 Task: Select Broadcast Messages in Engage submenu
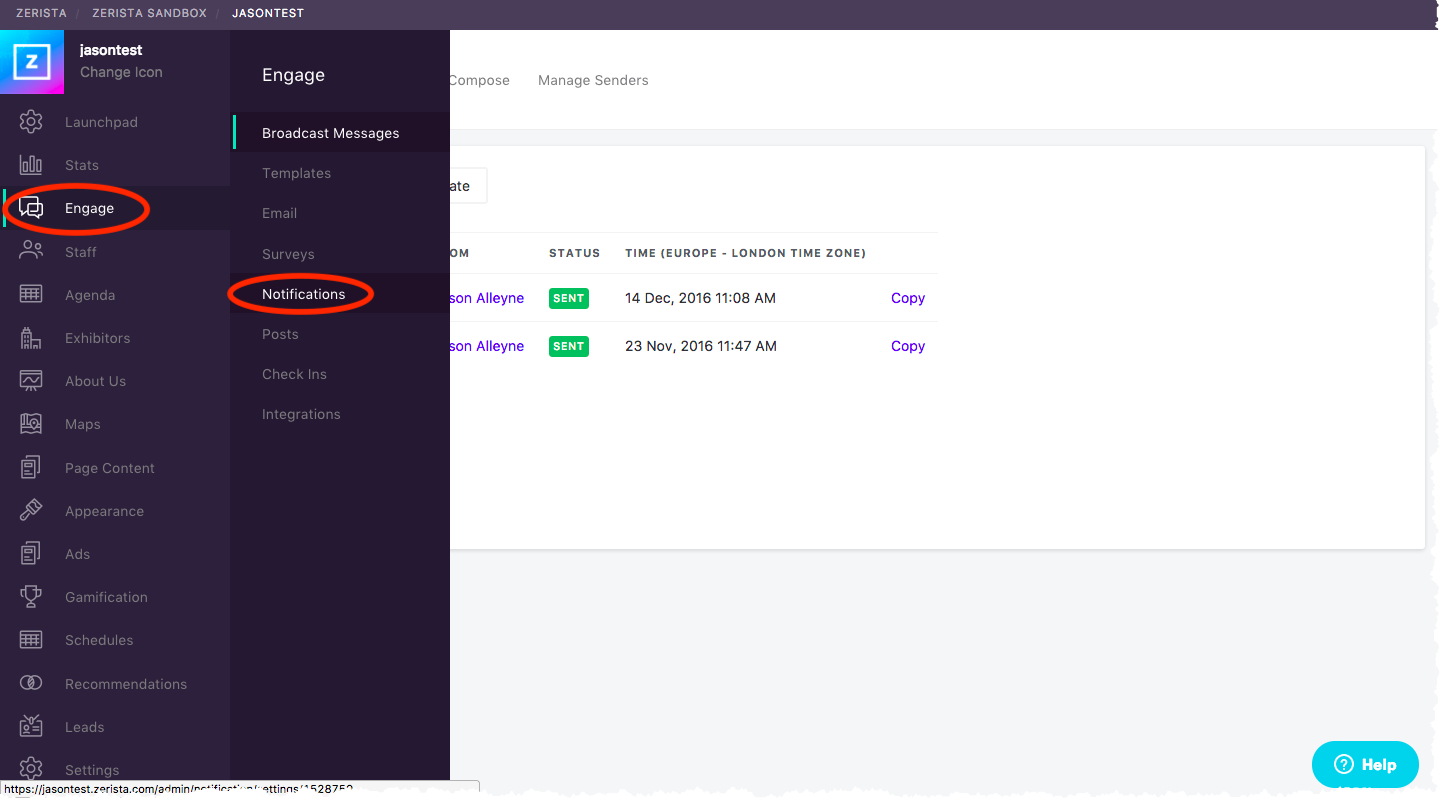(330, 133)
